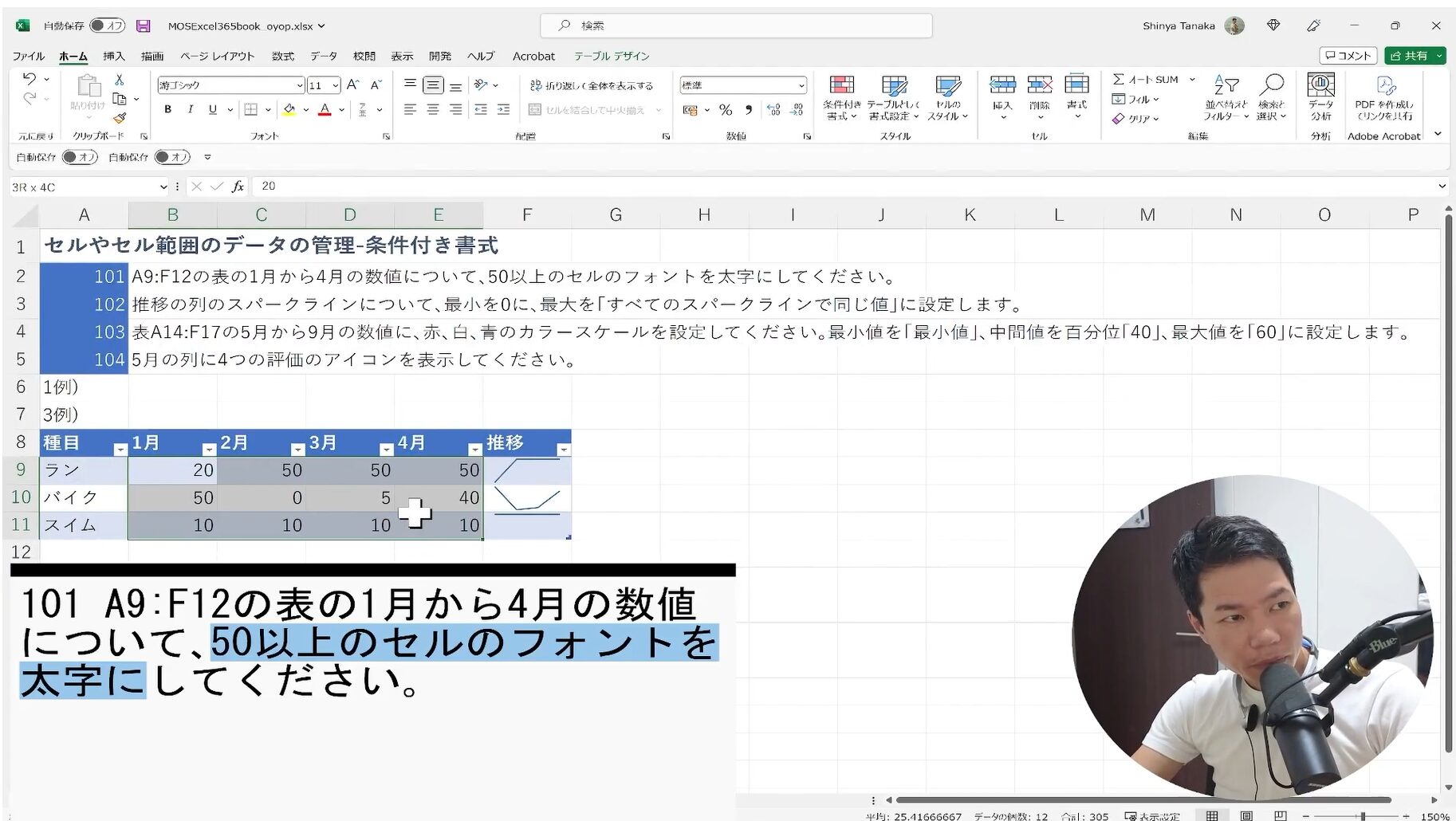This screenshot has width=1456, height=821.
Task: Click the zoom slider in status bar
Action: (1363, 815)
